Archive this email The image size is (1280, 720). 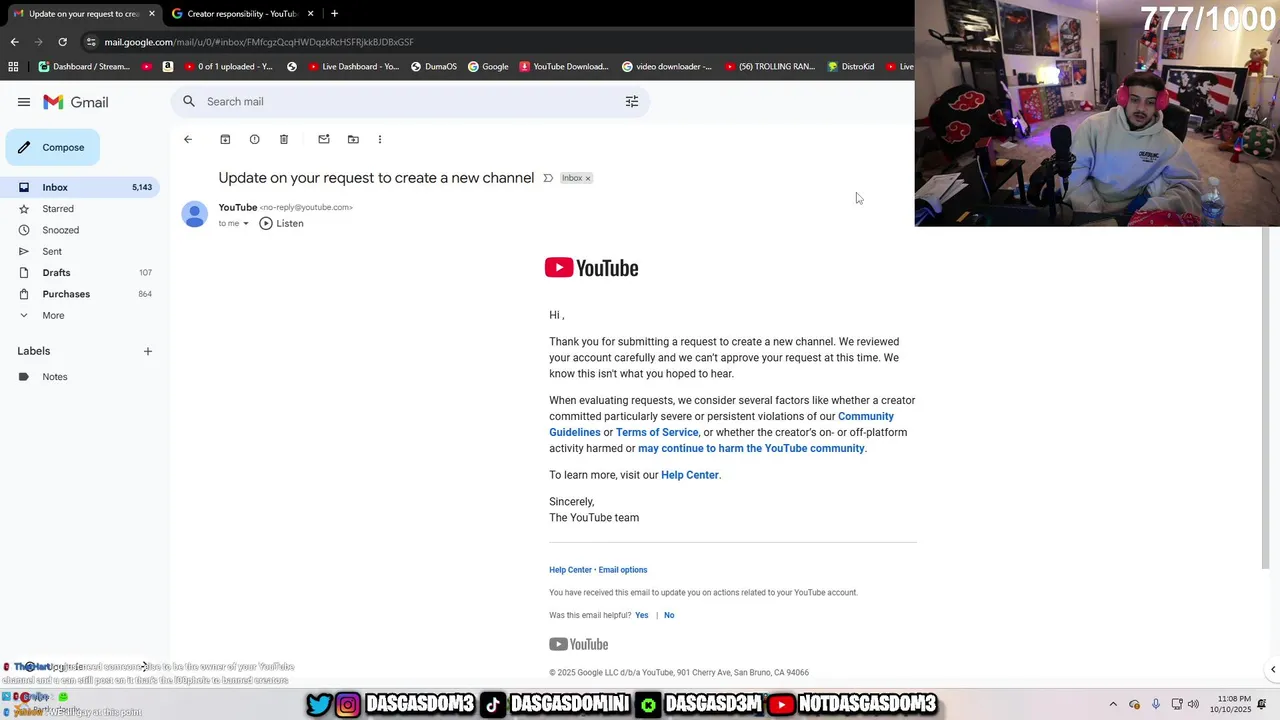click(x=225, y=139)
